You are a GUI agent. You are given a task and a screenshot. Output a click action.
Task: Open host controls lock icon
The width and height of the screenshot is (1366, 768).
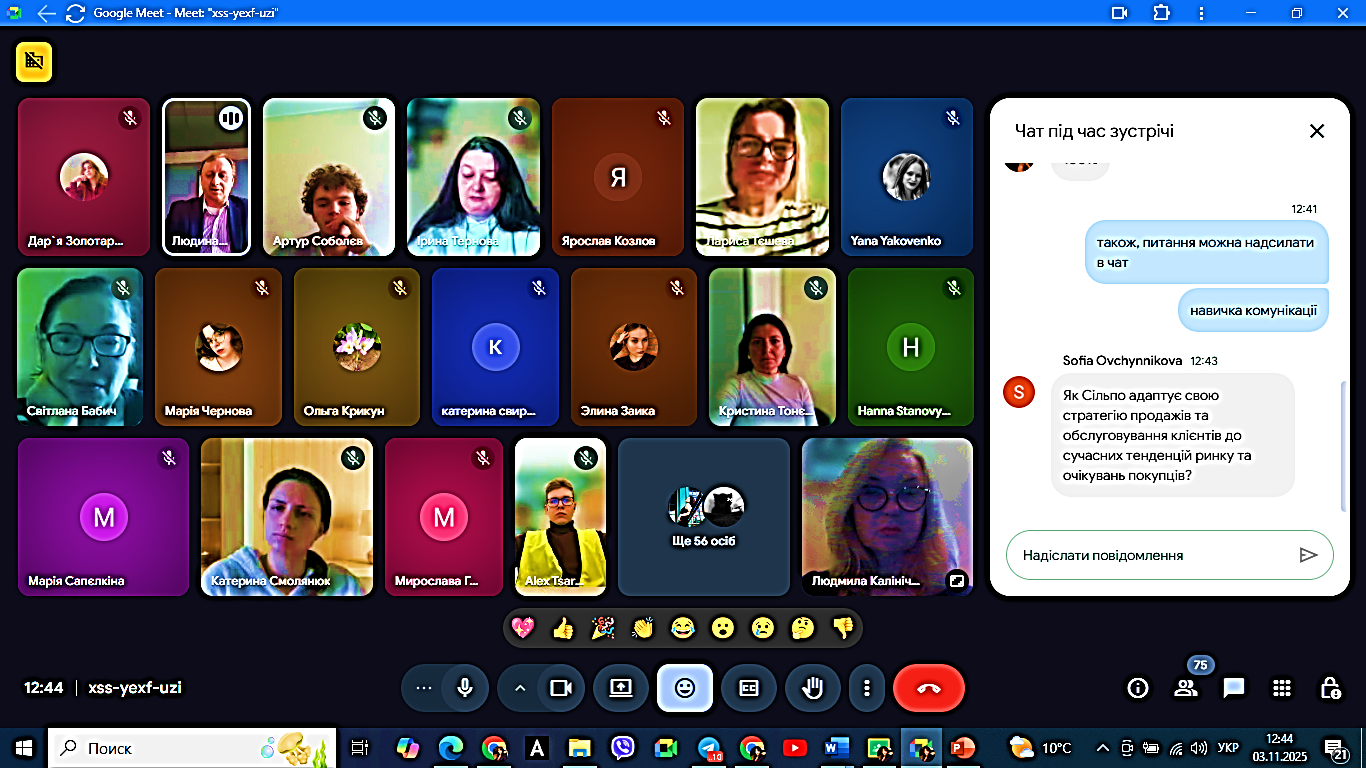click(x=1330, y=688)
